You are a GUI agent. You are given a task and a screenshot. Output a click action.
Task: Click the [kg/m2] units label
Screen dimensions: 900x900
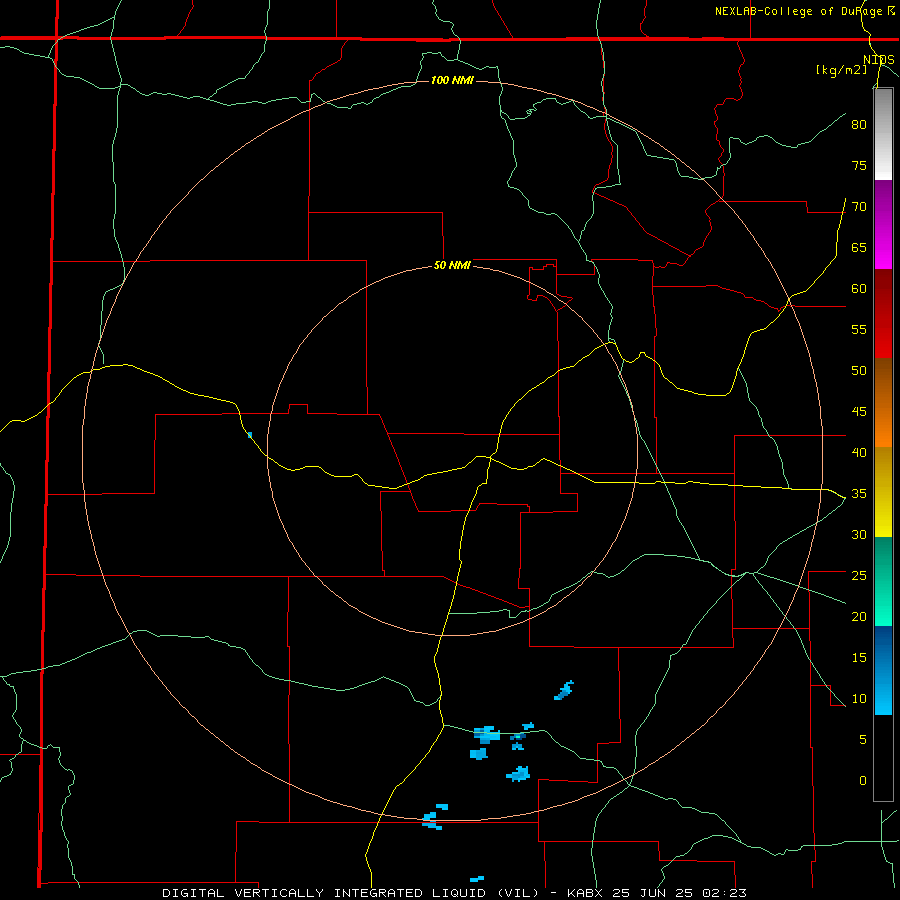click(x=841, y=70)
